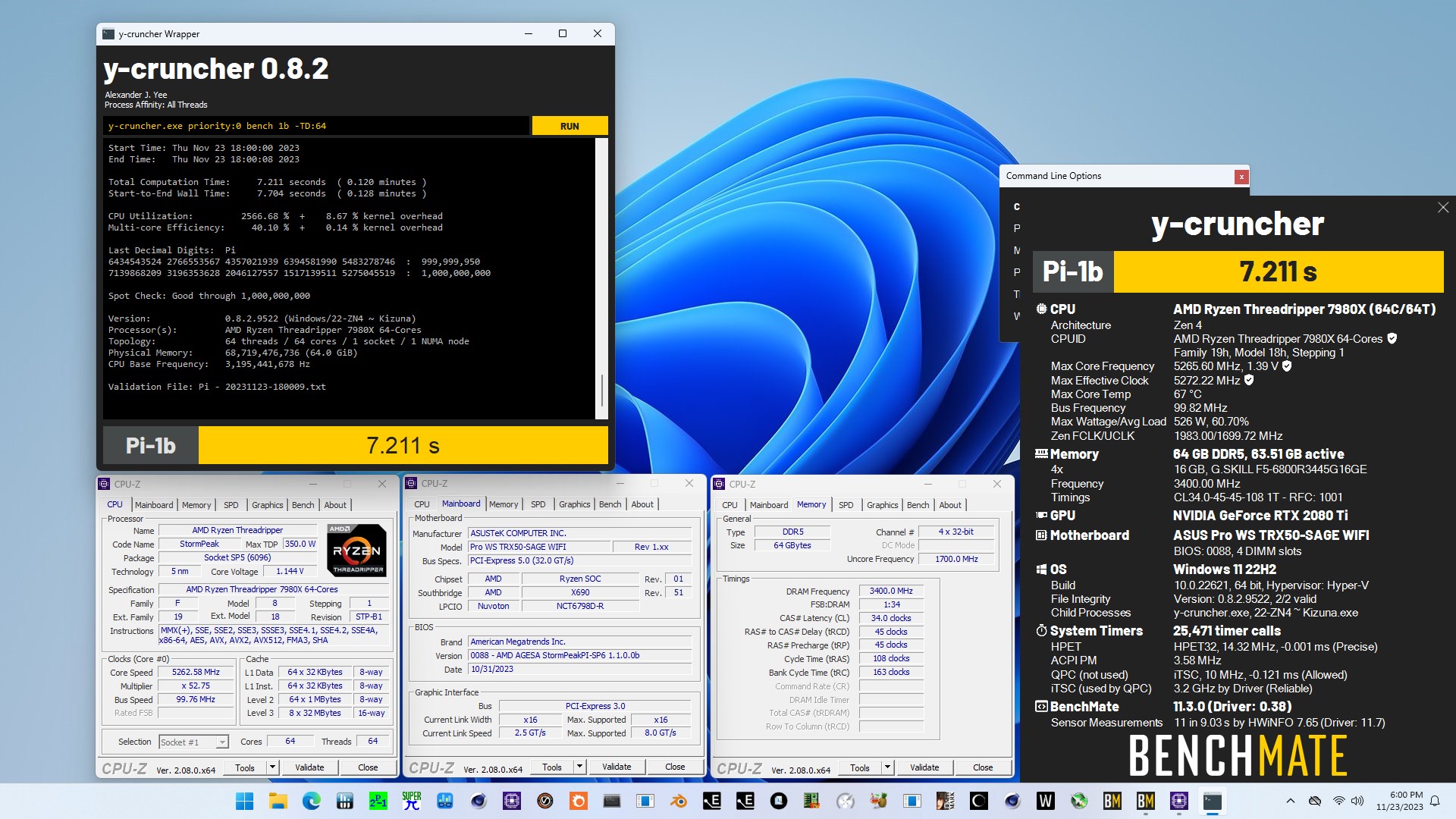Click the GPU section icon in BenchMate
Image resolution: width=1456 pixels, height=819 pixels.
[x=1042, y=516]
